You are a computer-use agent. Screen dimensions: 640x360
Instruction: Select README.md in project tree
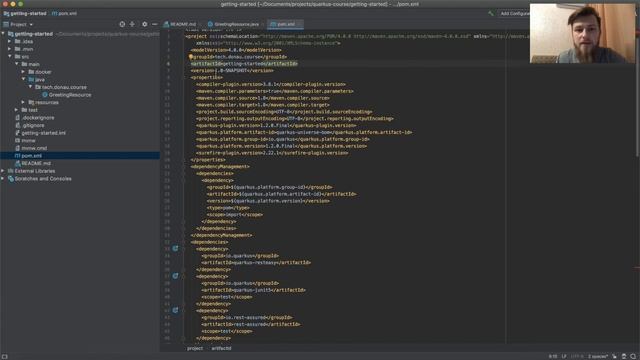[x=36, y=163]
